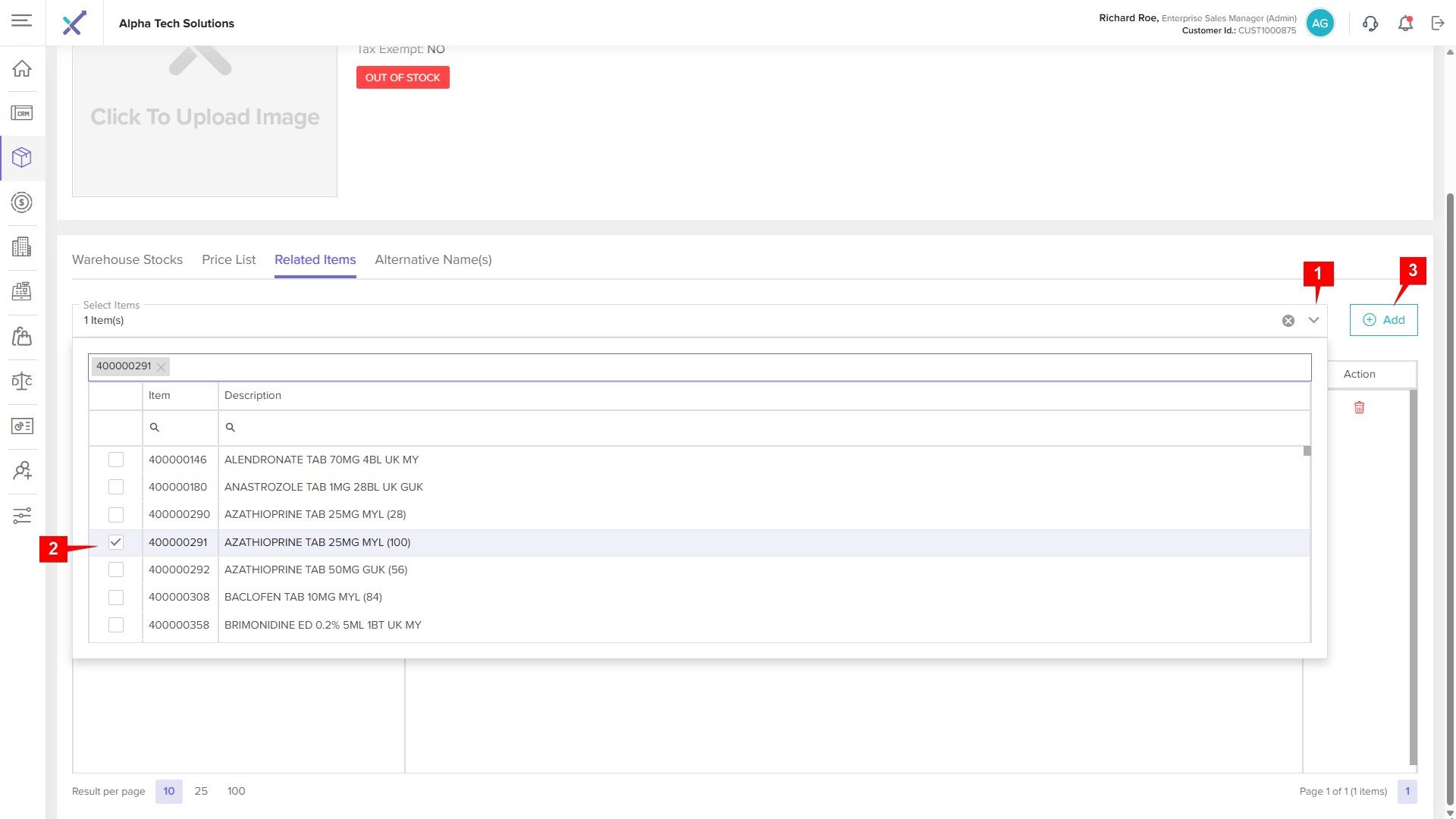Open the headset support icon
The image size is (1456, 819).
tap(1370, 24)
